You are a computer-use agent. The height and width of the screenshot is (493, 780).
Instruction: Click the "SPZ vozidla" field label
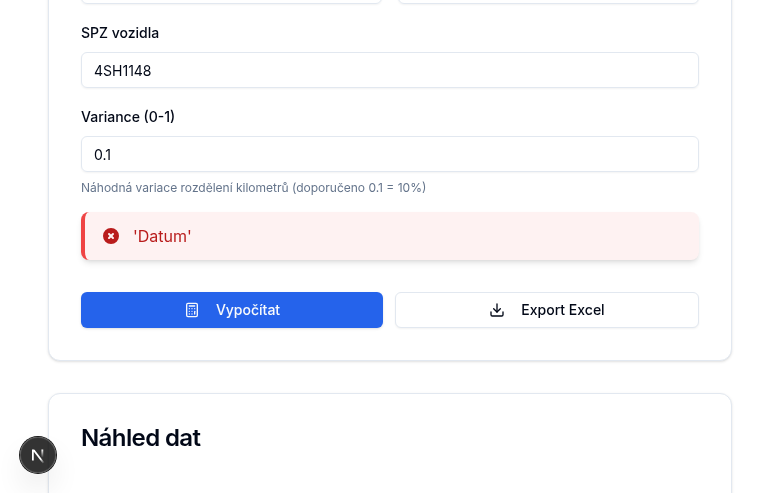[120, 33]
